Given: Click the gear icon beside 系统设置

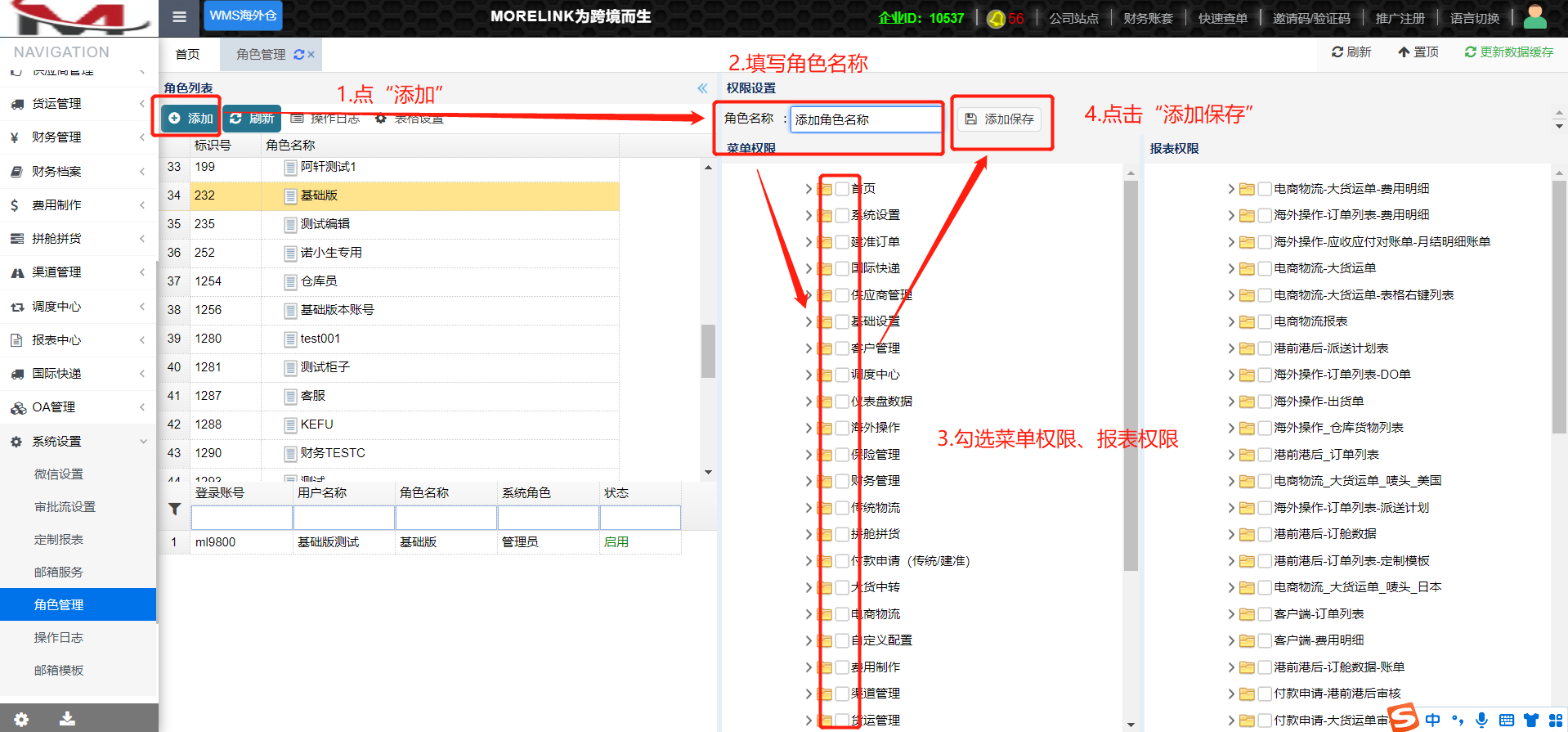Looking at the screenshot, I should pyautogui.click(x=16, y=442).
